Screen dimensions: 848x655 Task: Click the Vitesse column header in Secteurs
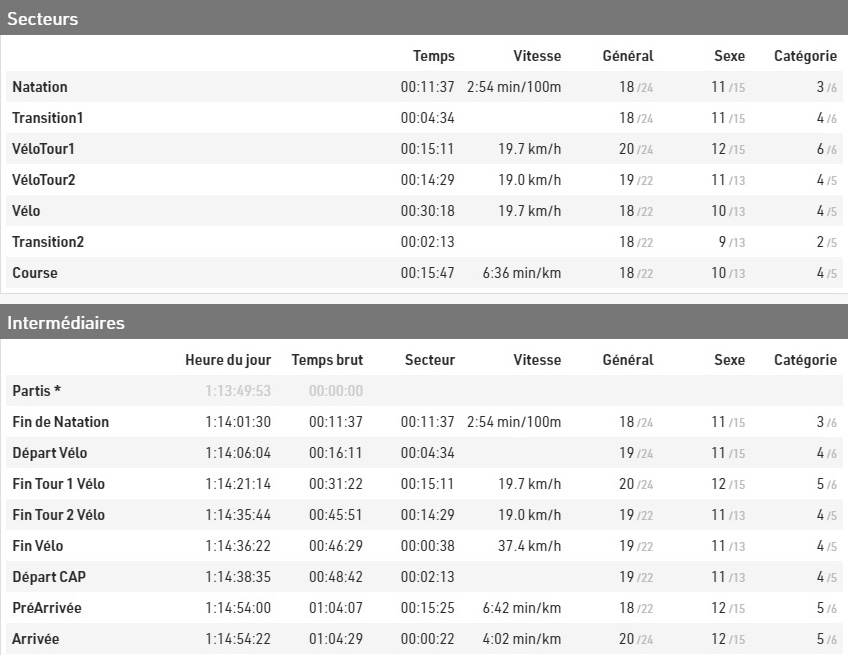[x=537, y=56]
